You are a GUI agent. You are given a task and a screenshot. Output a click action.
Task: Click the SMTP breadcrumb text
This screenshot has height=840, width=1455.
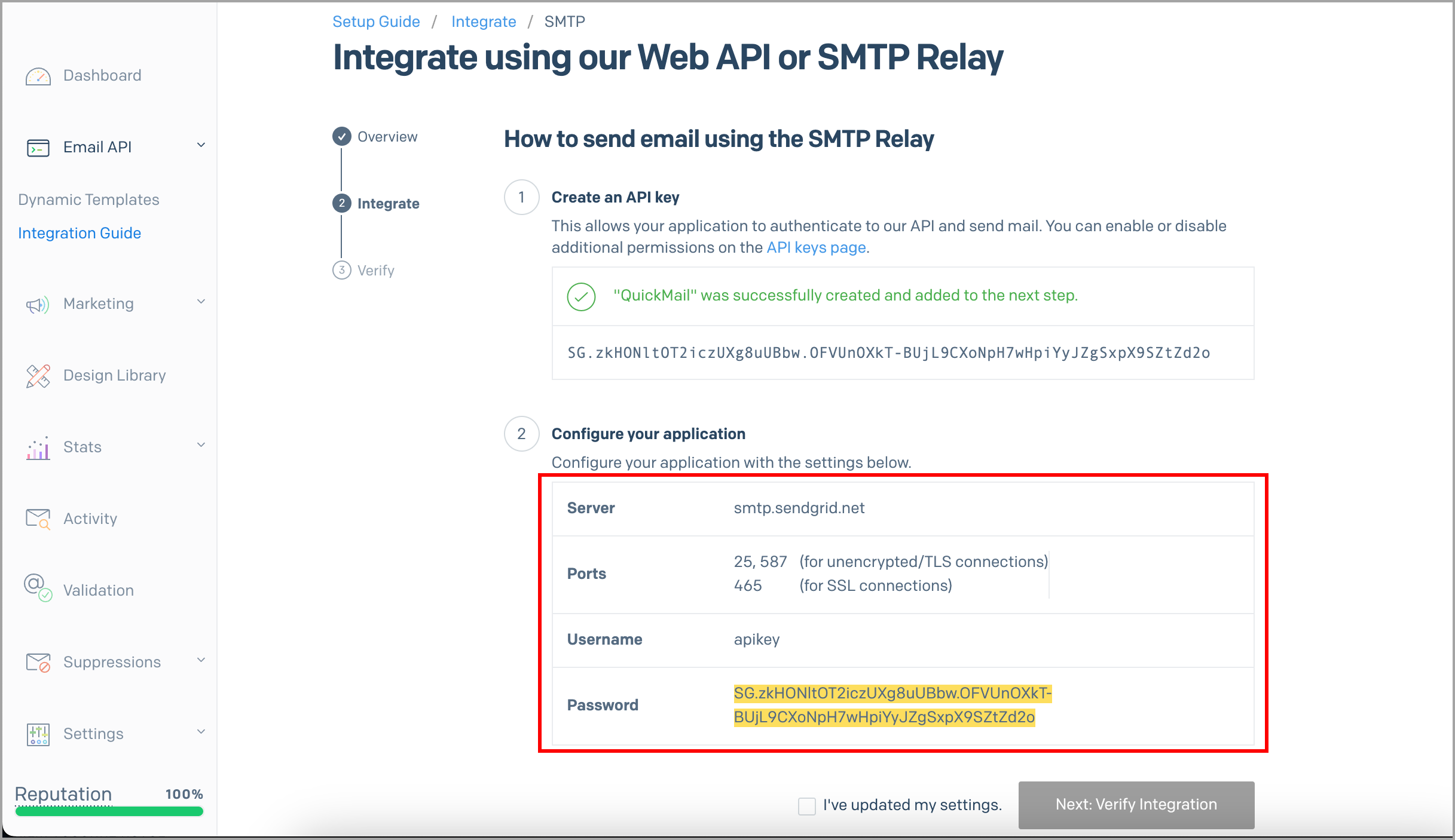(565, 22)
